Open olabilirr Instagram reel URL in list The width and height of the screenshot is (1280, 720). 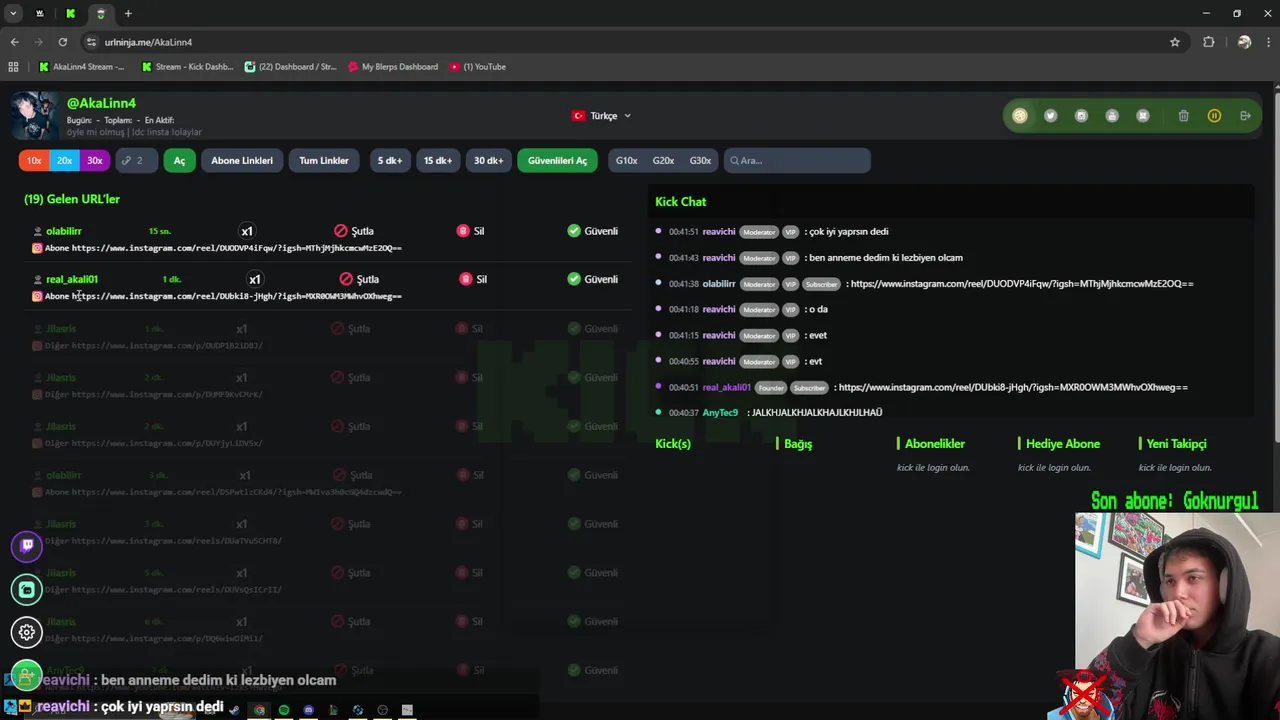[x=236, y=248]
